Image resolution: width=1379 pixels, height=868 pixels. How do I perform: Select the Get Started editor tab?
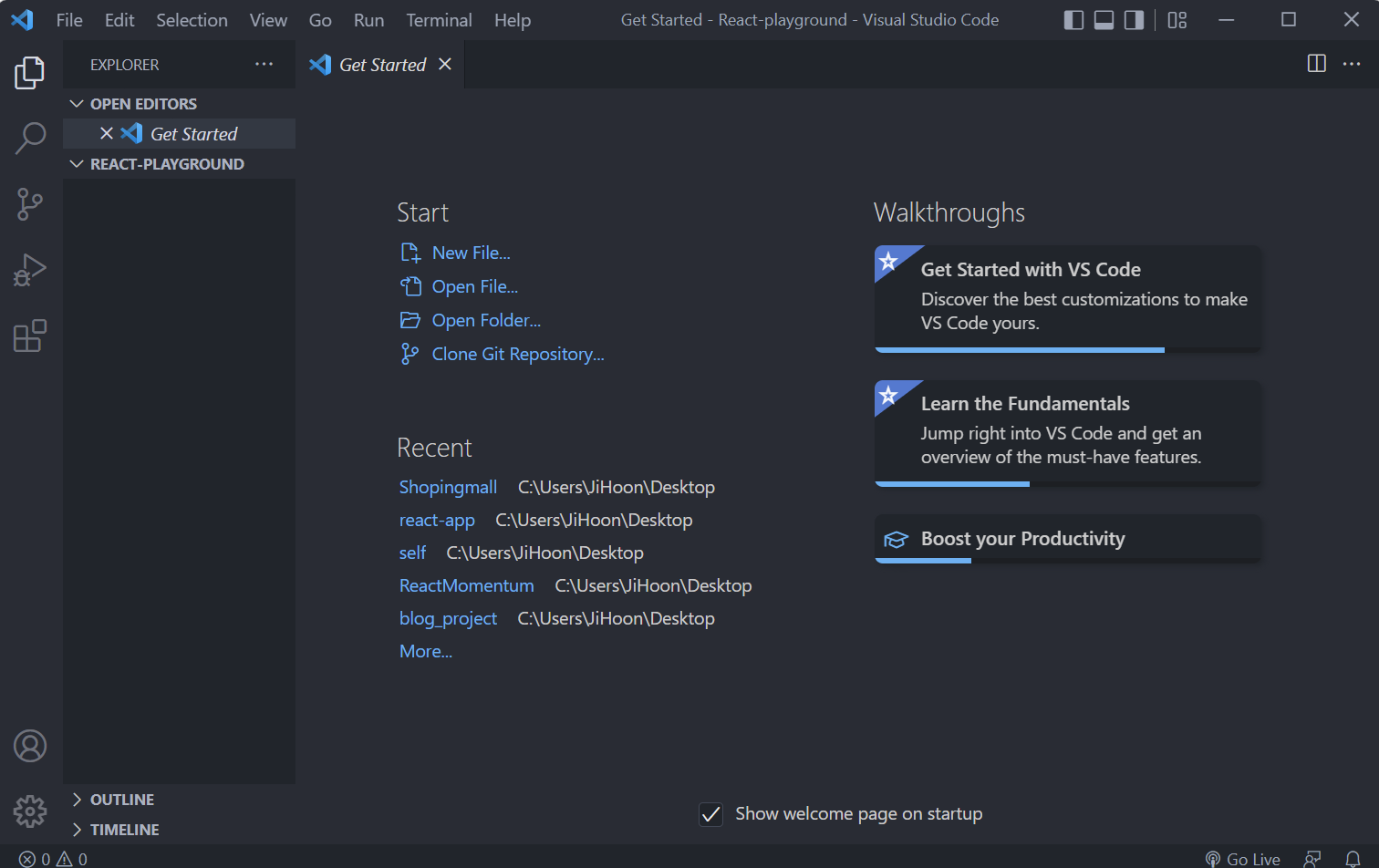coord(380,64)
